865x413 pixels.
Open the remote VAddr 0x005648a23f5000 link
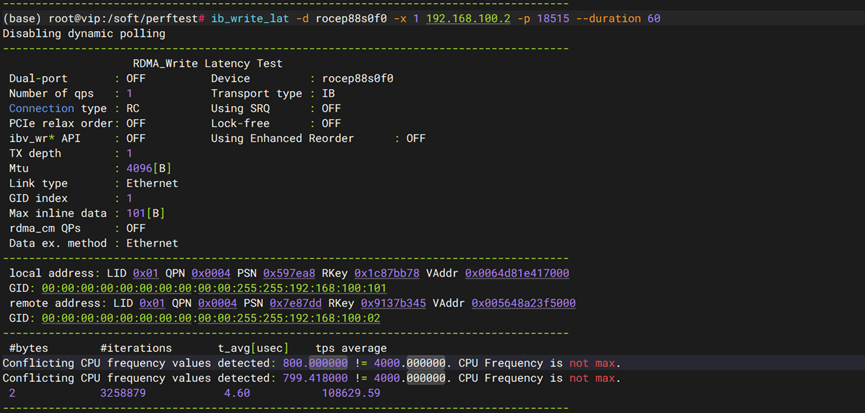[524, 303]
